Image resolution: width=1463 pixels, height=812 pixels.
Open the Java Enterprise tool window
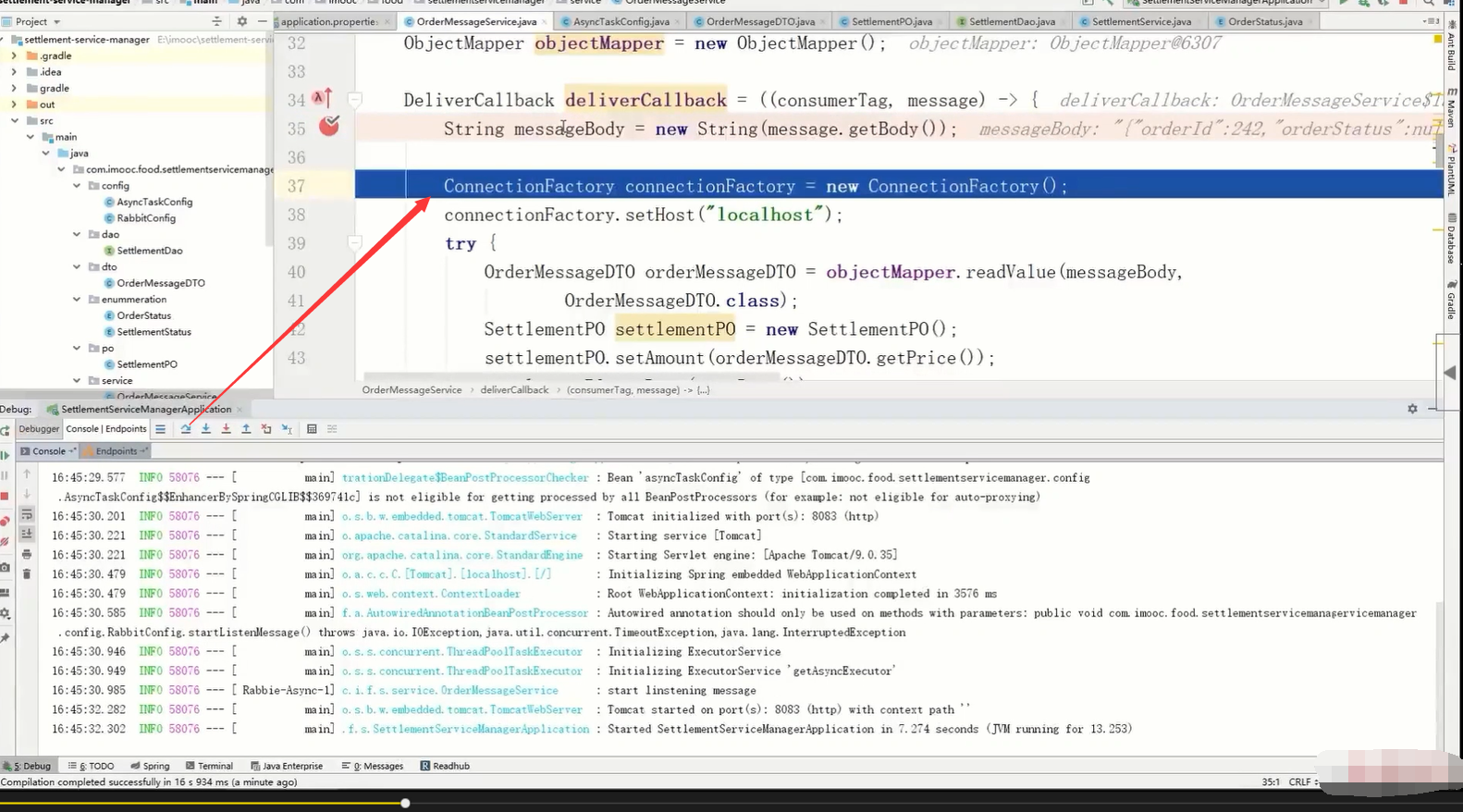pyautogui.click(x=287, y=766)
